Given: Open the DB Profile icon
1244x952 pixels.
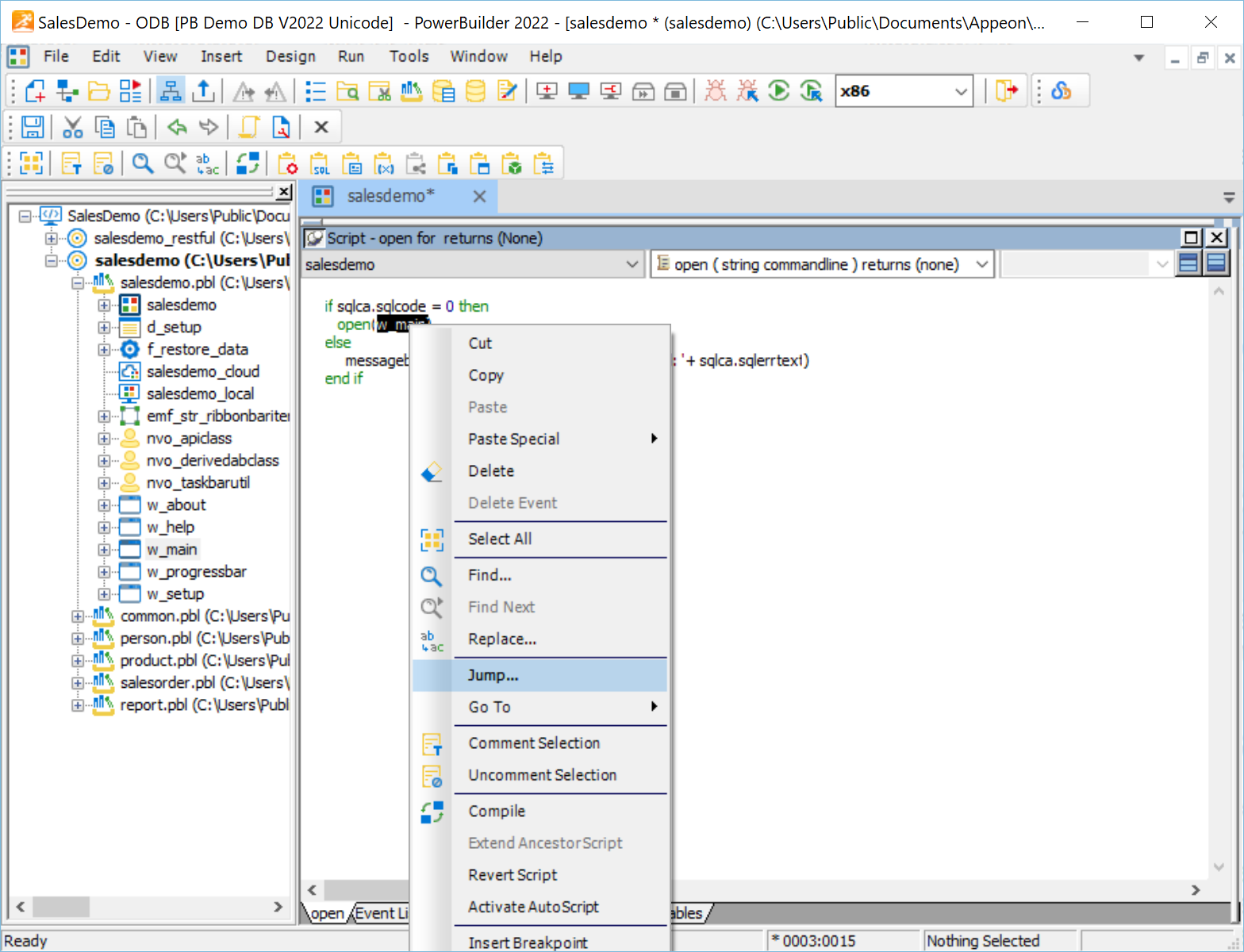Looking at the screenshot, I should 443,91.
